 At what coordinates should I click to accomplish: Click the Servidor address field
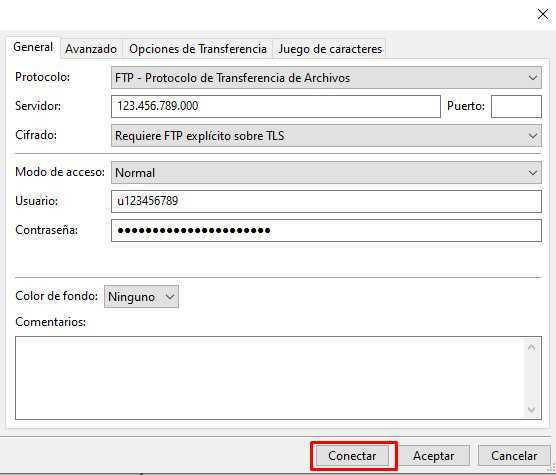click(x=276, y=106)
